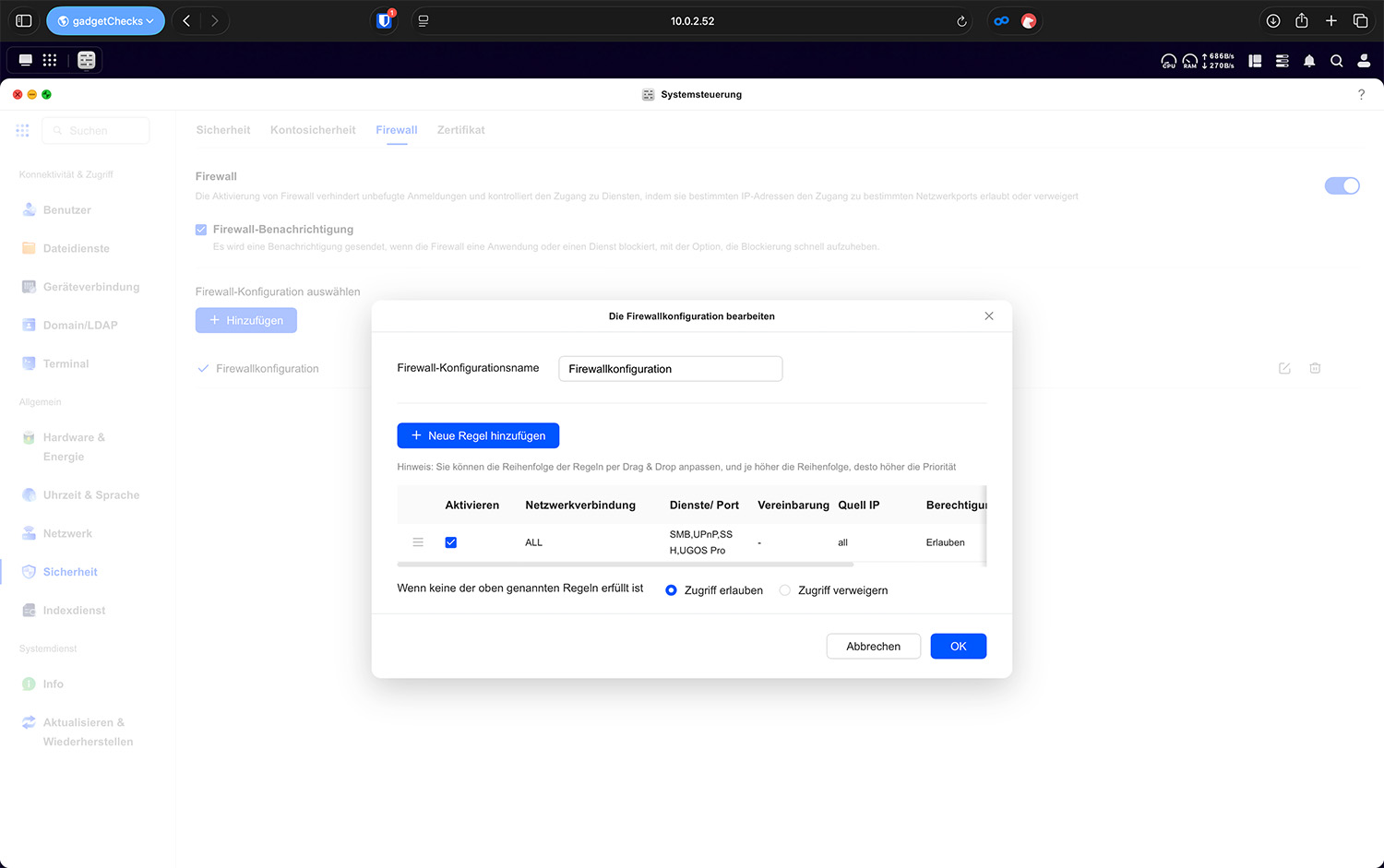The image size is (1384, 868).
Task: Click the Bitwarden extension icon
Action: 385,20
